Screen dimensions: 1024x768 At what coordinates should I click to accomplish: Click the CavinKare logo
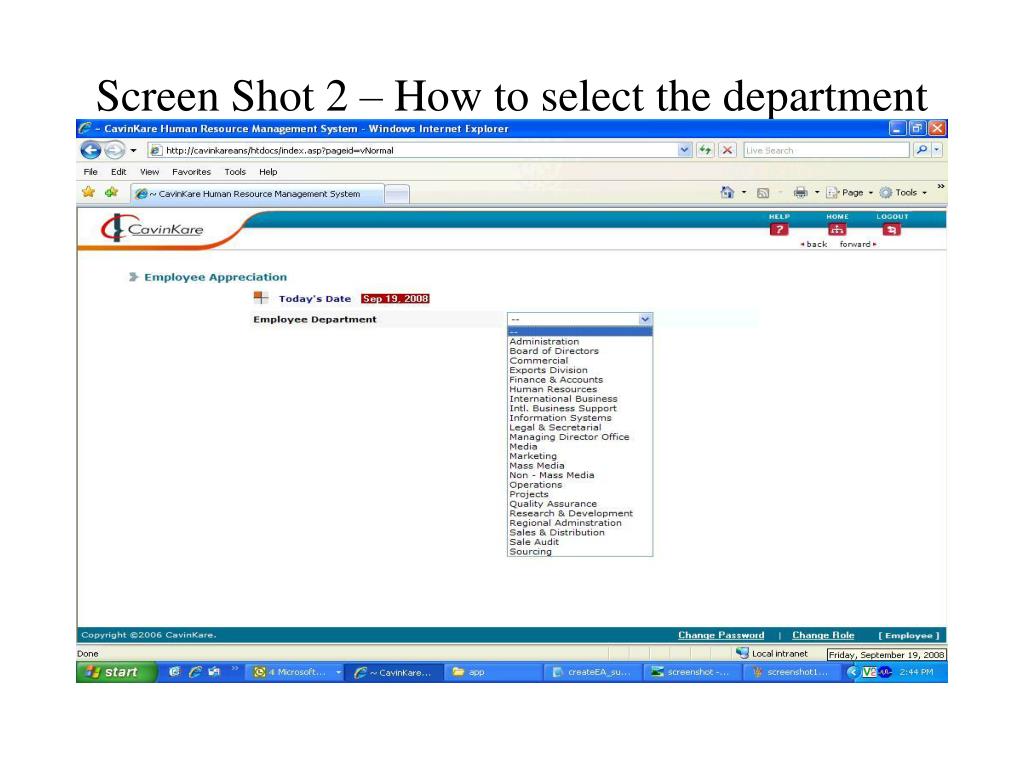153,229
